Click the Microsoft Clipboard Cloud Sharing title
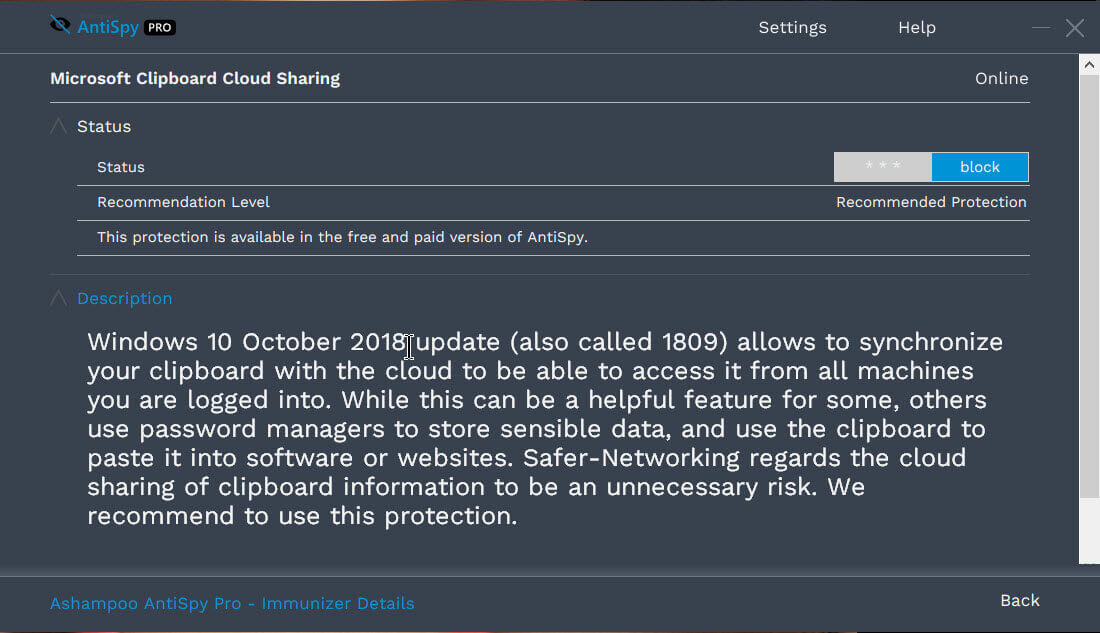Image resolution: width=1100 pixels, height=633 pixels. coord(195,79)
